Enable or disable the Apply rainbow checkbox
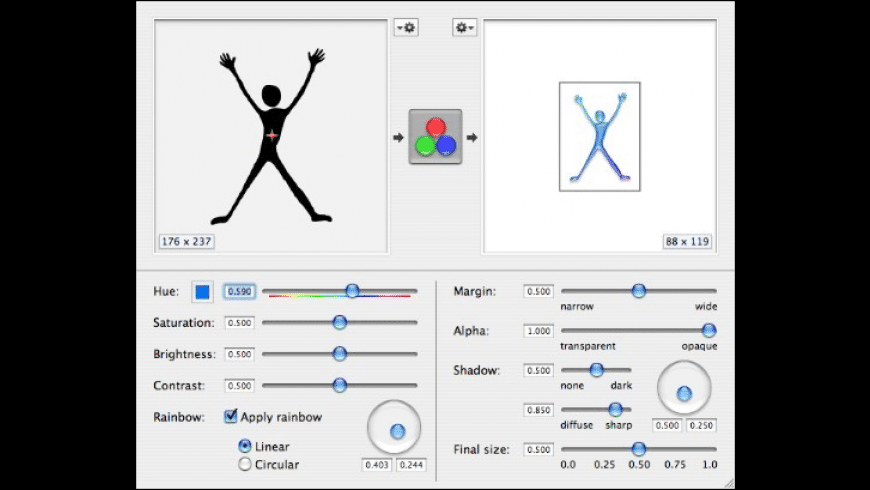This screenshot has width=870, height=490. coord(231,416)
